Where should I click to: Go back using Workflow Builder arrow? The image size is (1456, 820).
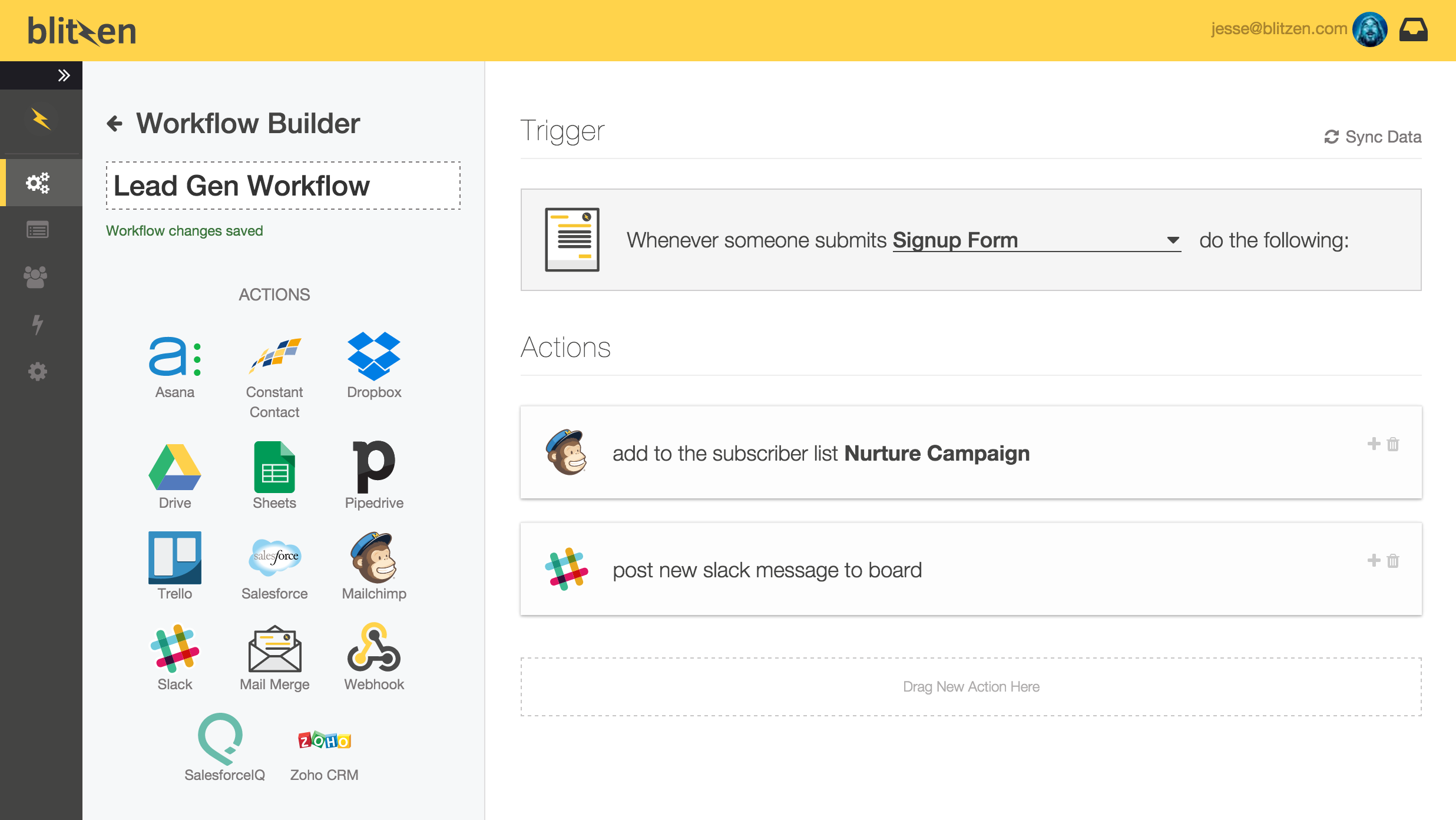[x=114, y=124]
